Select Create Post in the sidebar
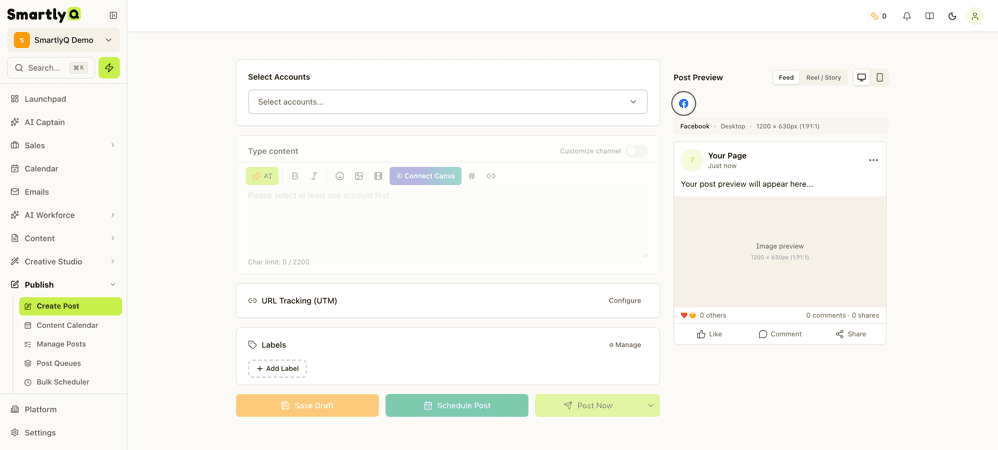The image size is (998, 450). tap(70, 306)
